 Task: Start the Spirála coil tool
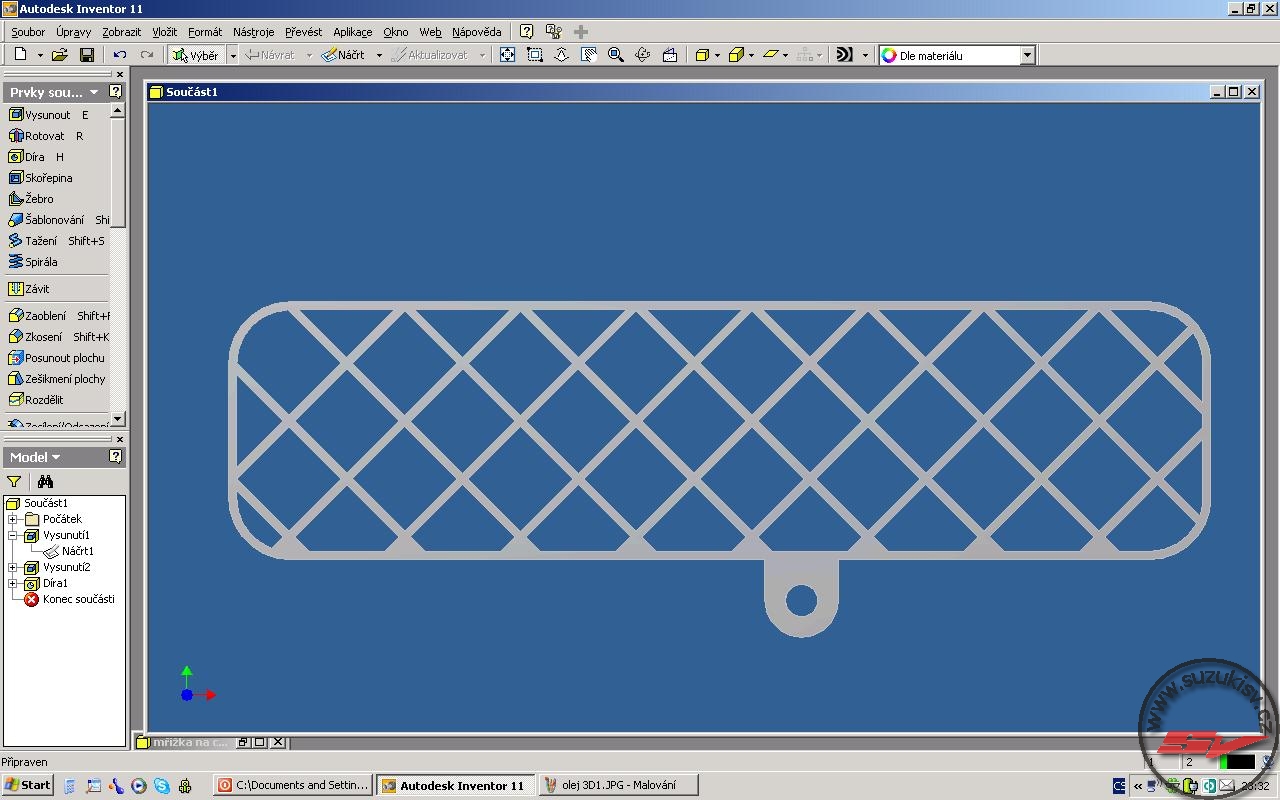41,262
